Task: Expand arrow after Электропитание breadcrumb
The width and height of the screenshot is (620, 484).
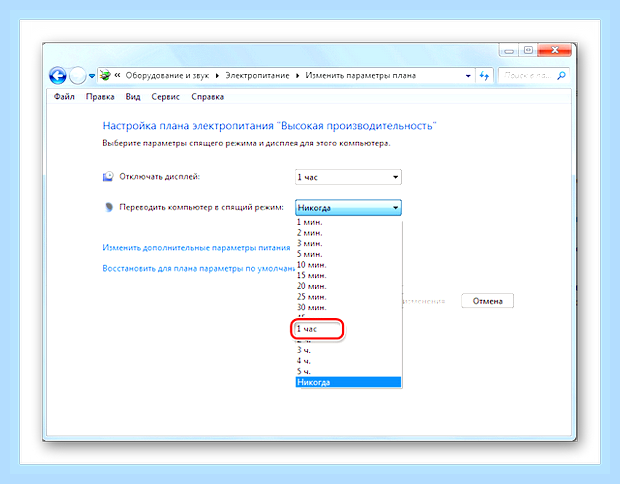Action: [297, 76]
